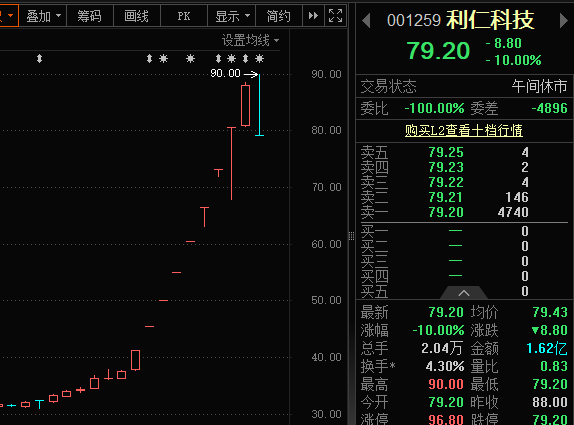Click the stock name 利仁科技
Screen dimensions: 574x425
(491, 20)
